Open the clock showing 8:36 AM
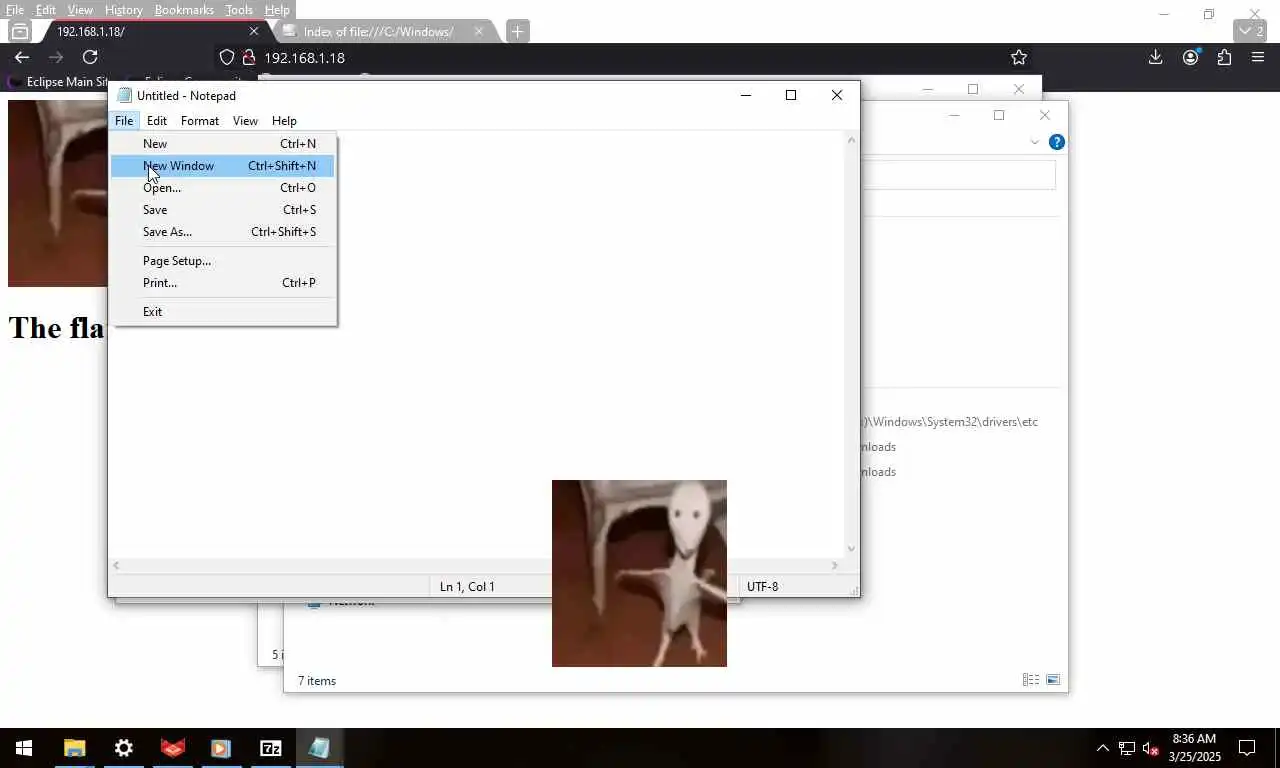 point(1194,748)
